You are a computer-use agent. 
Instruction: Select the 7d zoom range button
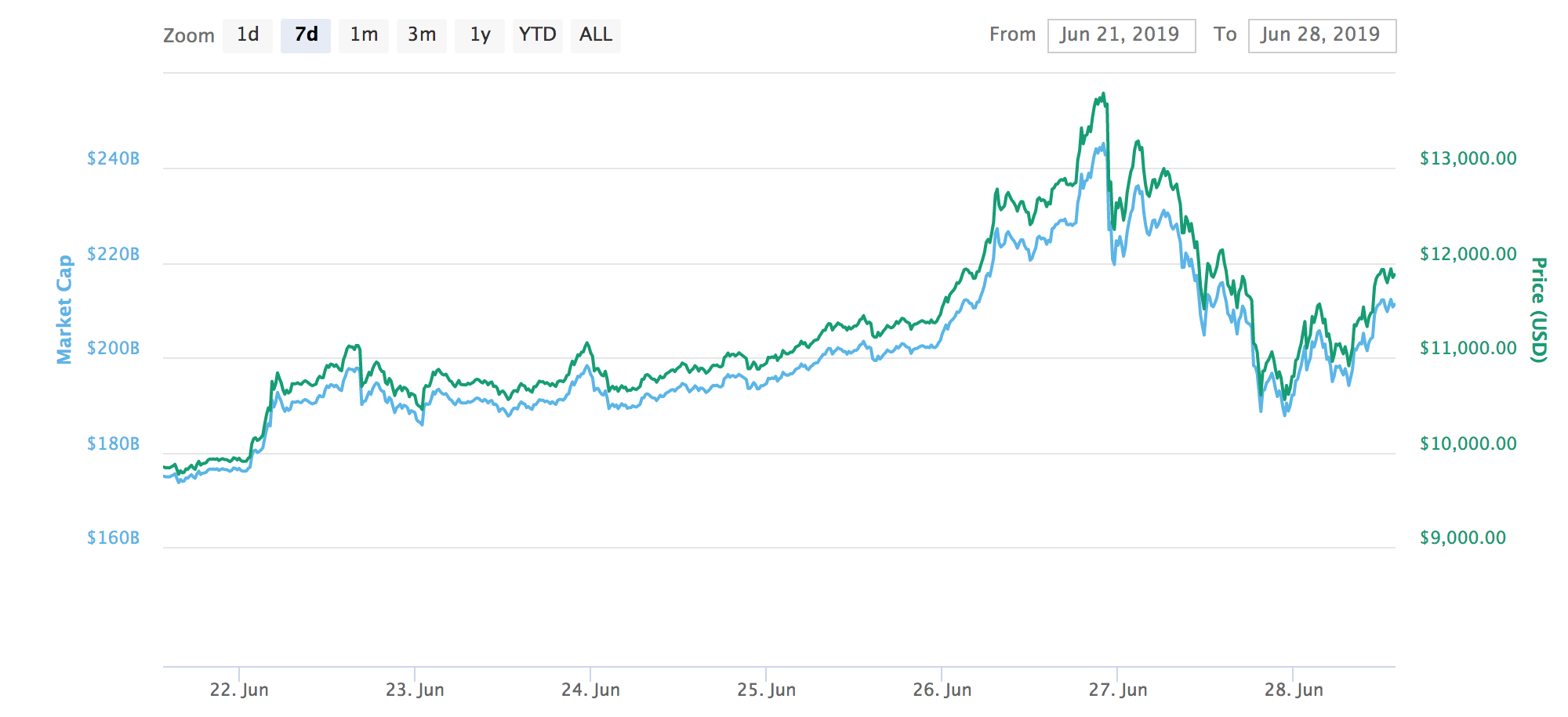point(306,35)
